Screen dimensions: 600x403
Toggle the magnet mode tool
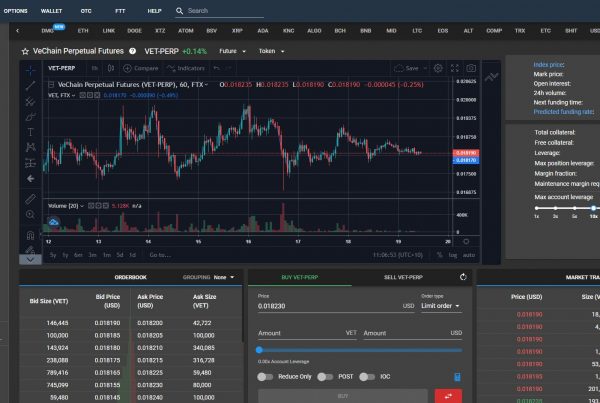point(30,235)
